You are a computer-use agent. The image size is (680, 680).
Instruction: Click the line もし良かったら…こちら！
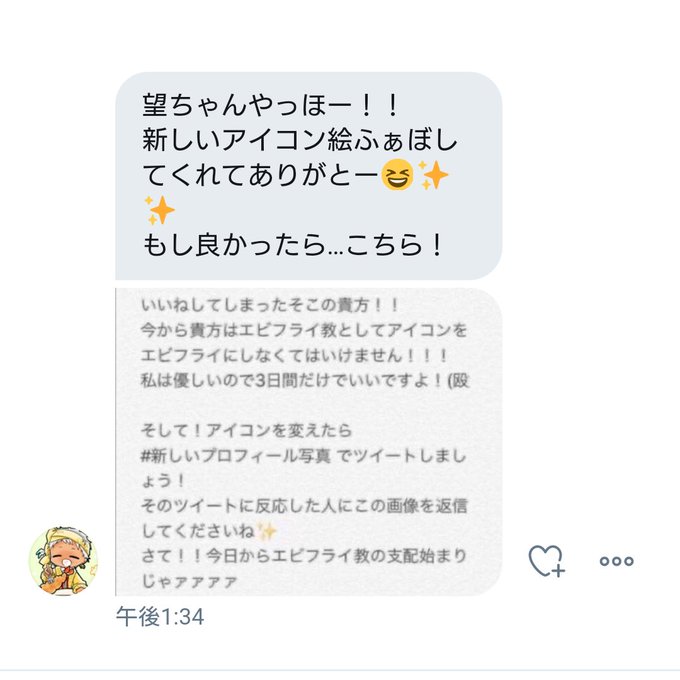coord(293,245)
